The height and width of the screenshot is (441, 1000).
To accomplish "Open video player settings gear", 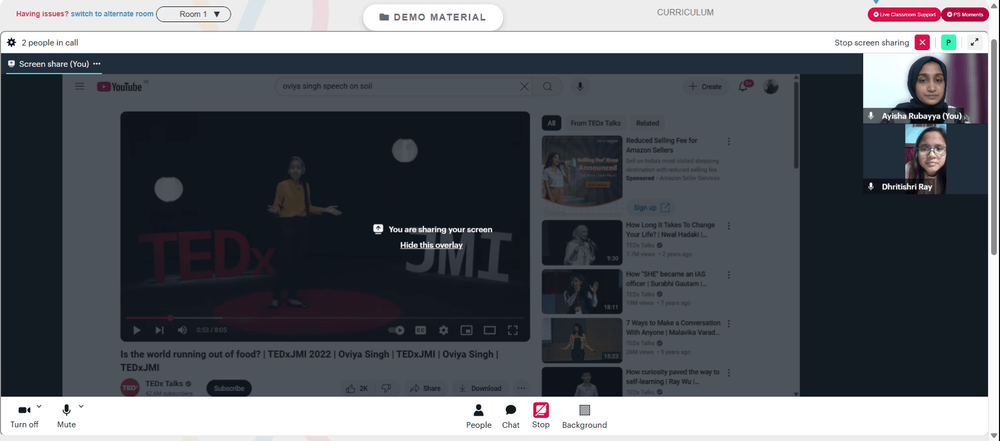I will click(x=443, y=330).
